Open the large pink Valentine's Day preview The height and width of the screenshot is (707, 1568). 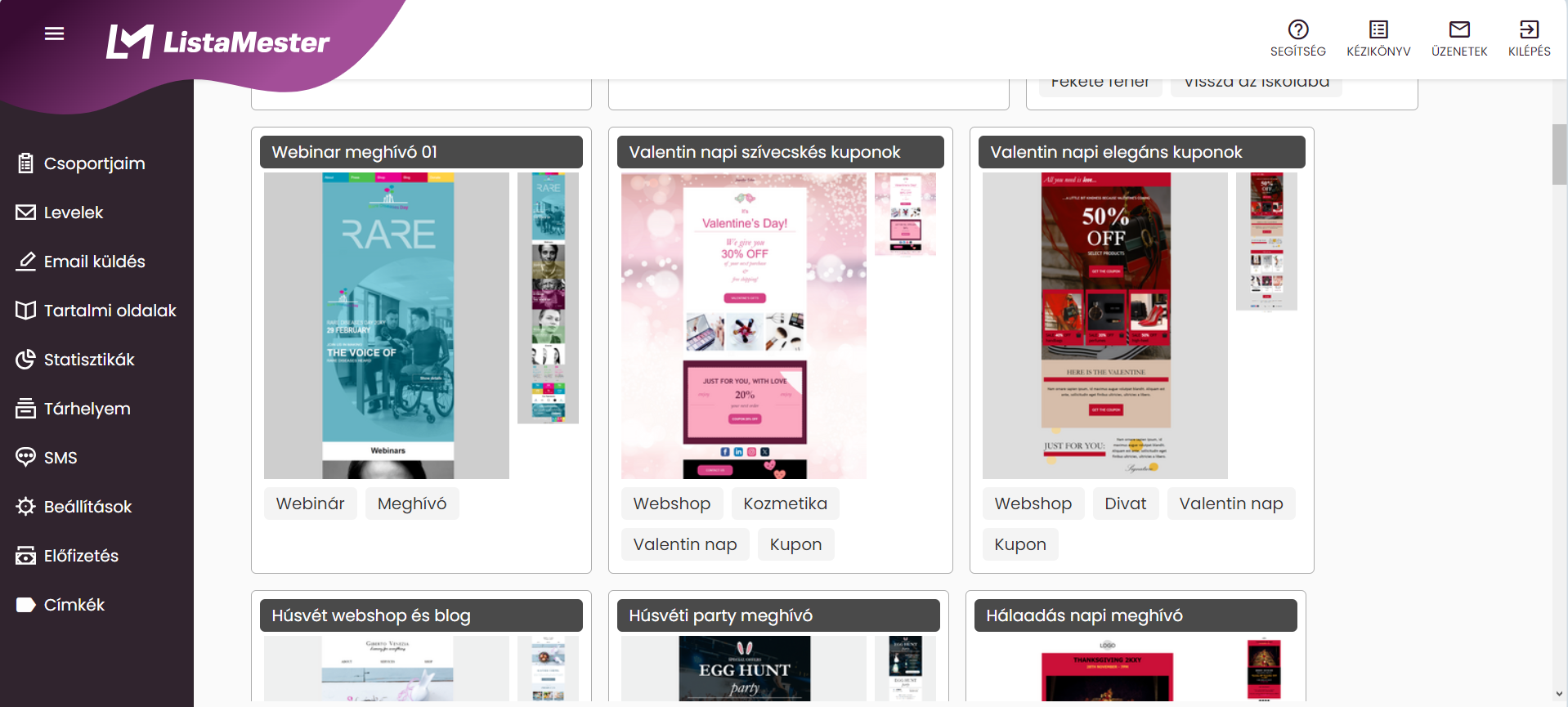coord(744,325)
